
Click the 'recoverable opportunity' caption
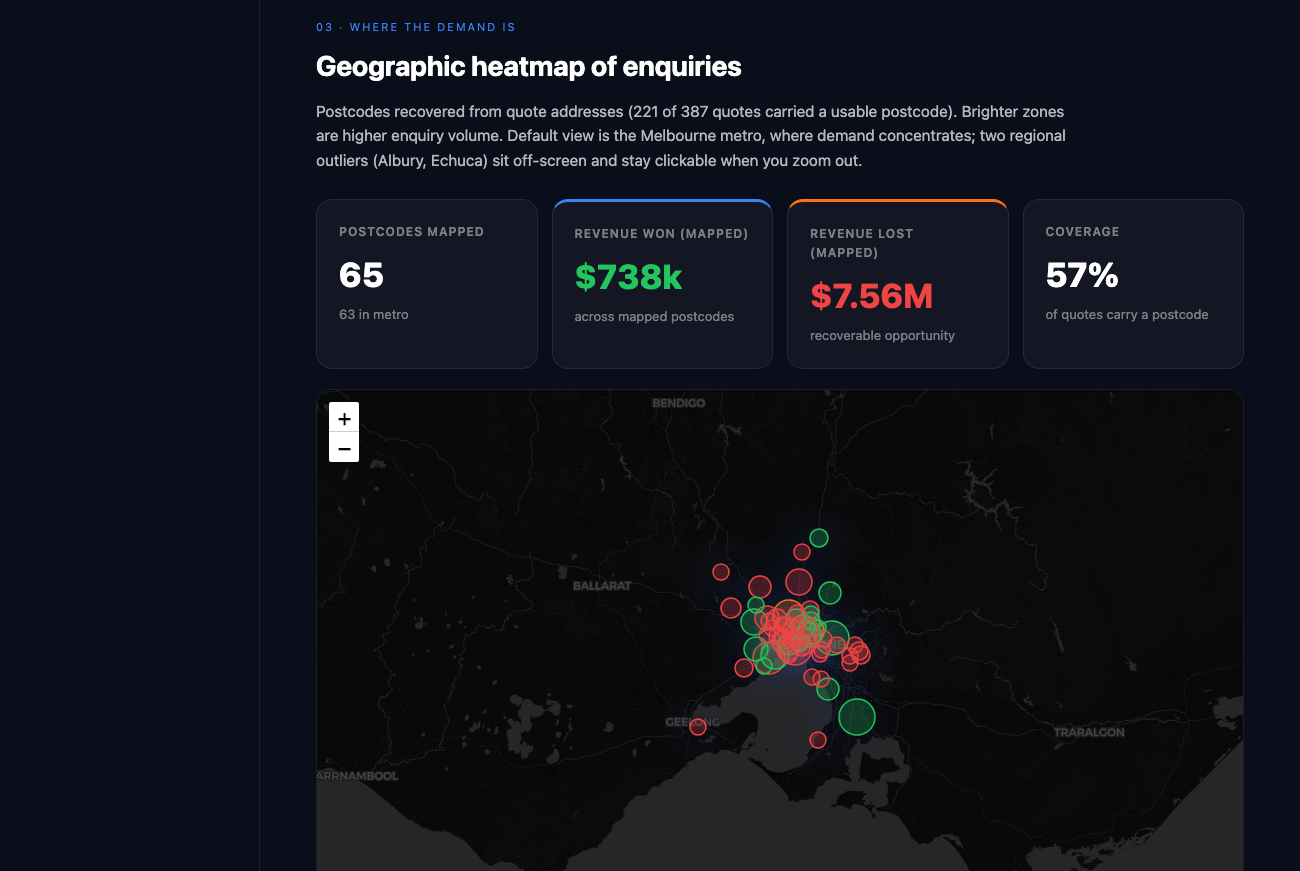[882, 335]
